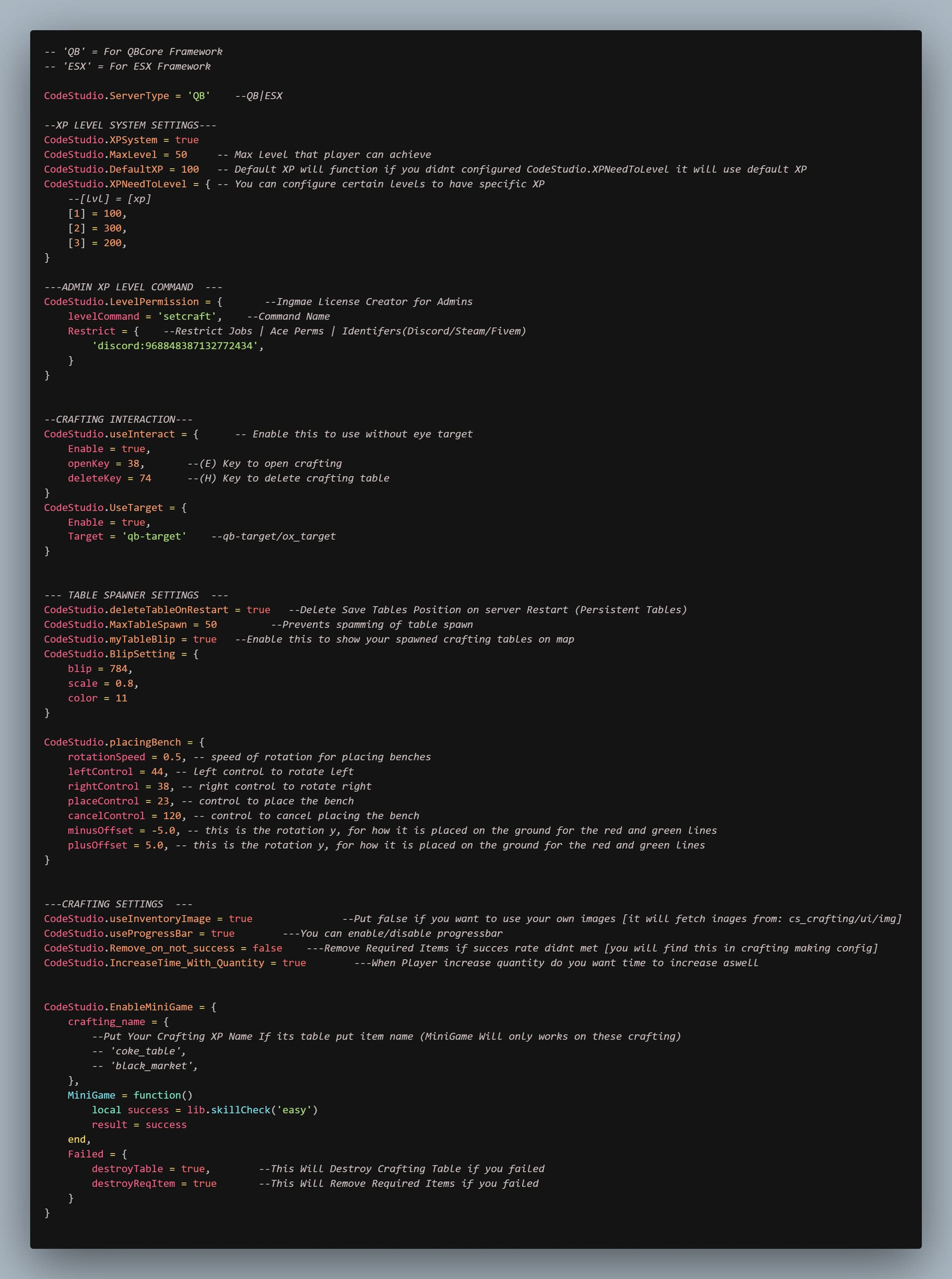Image resolution: width=952 pixels, height=1279 pixels.
Task: Click the deleteTableOnRestart true value
Action: 258,610
